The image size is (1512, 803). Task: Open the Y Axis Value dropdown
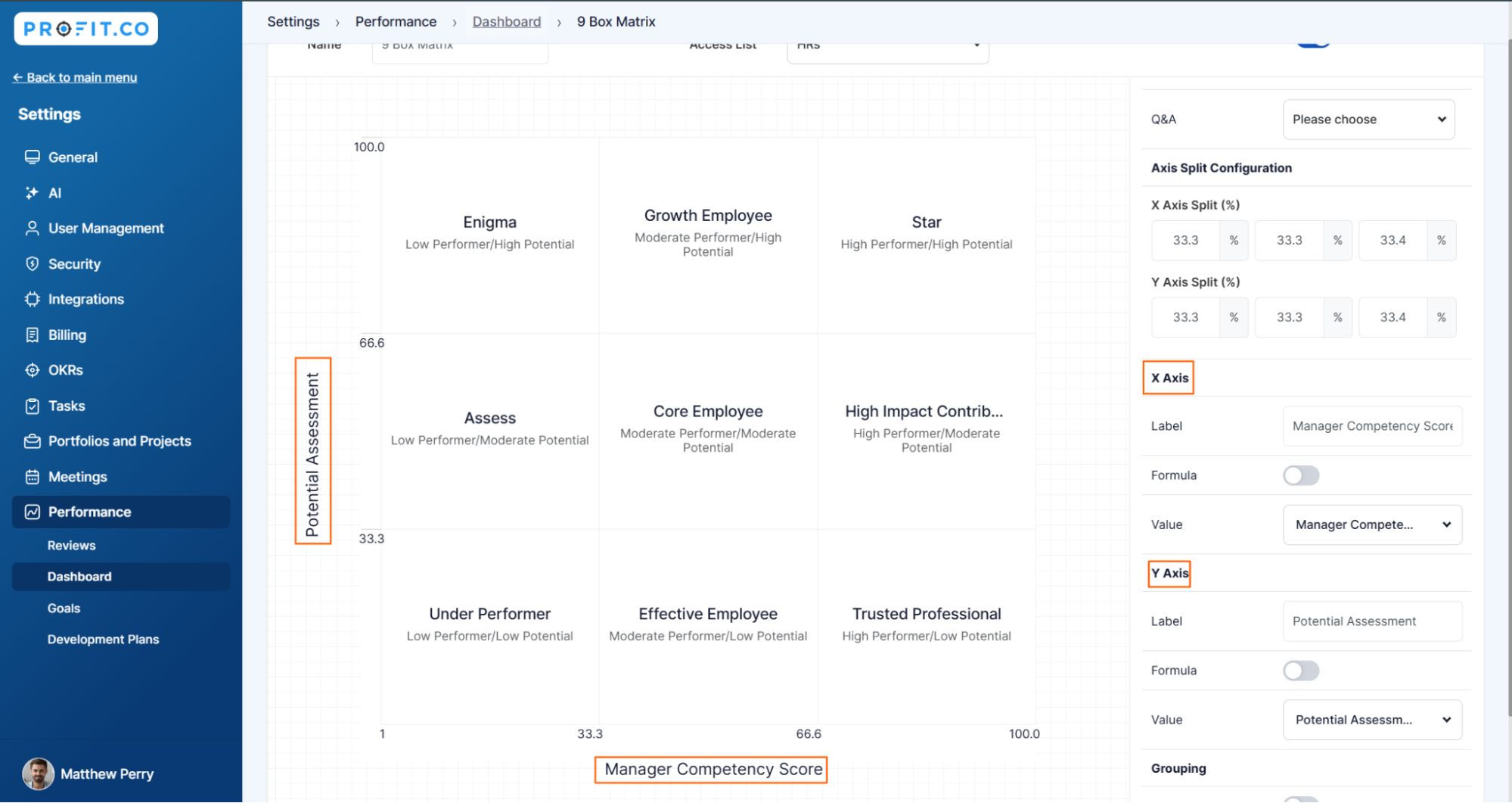click(x=1372, y=720)
